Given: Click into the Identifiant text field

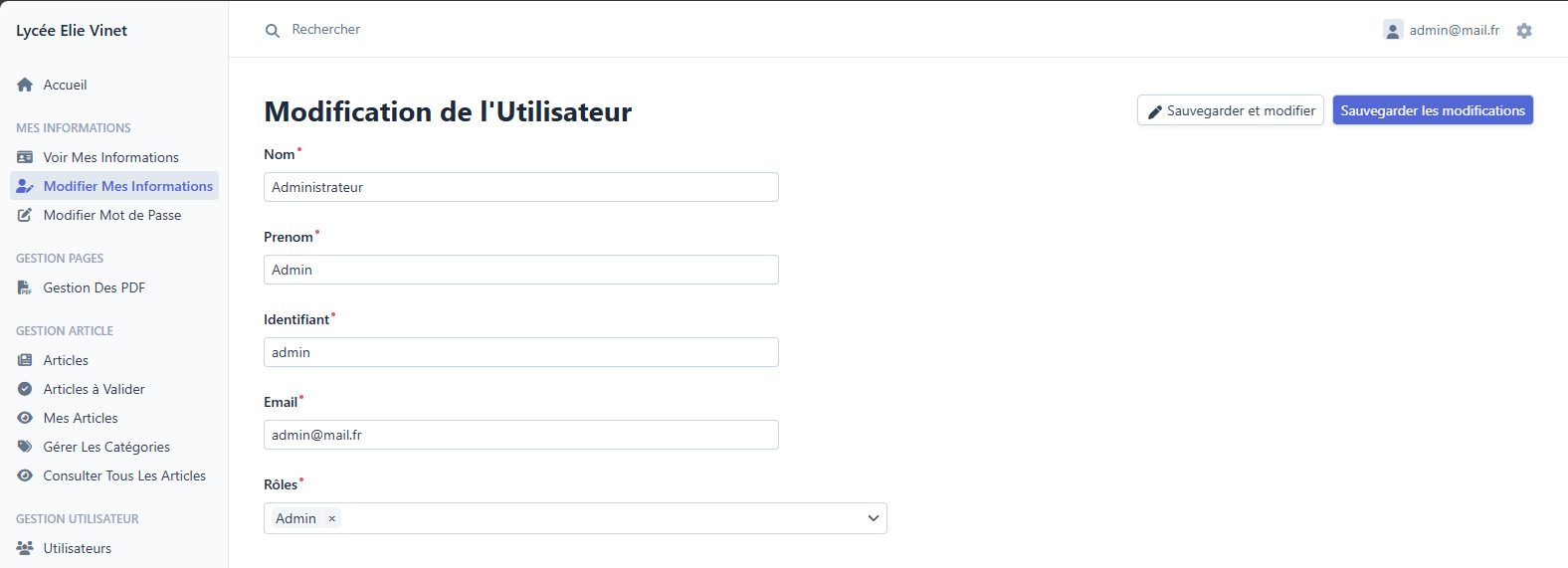Looking at the screenshot, I should click(520, 352).
